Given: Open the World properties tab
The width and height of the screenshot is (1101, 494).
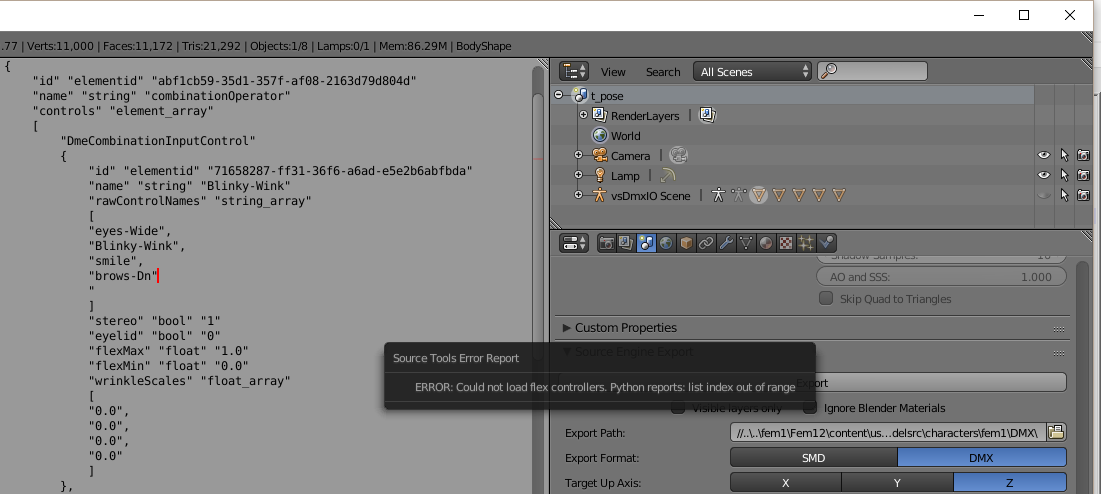Looking at the screenshot, I should click(x=666, y=243).
